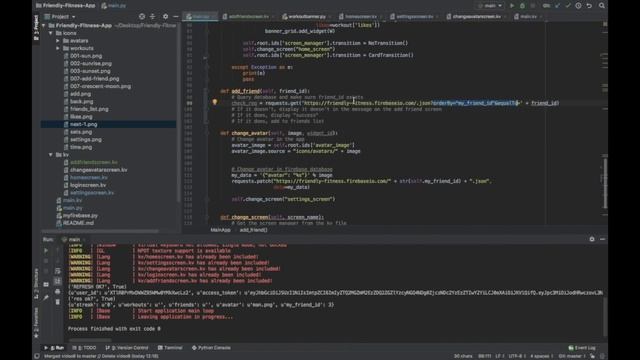
Task: Toggle scroll to end in Run console
Action: pos(58,281)
